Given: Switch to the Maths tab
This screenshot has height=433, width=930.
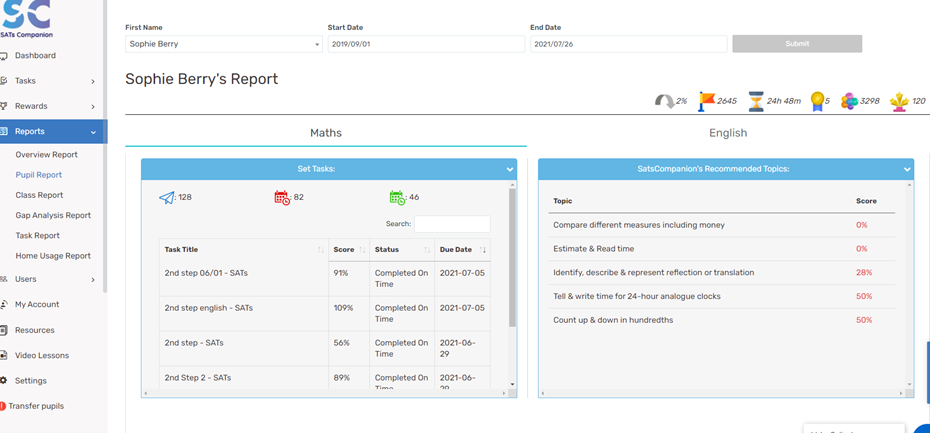Looking at the screenshot, I should (326, 133).
